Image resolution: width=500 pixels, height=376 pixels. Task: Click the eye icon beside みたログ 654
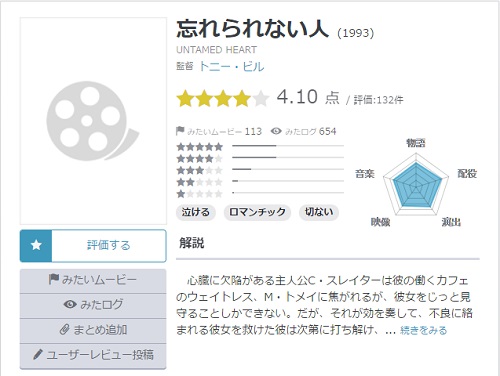(276, 131)
